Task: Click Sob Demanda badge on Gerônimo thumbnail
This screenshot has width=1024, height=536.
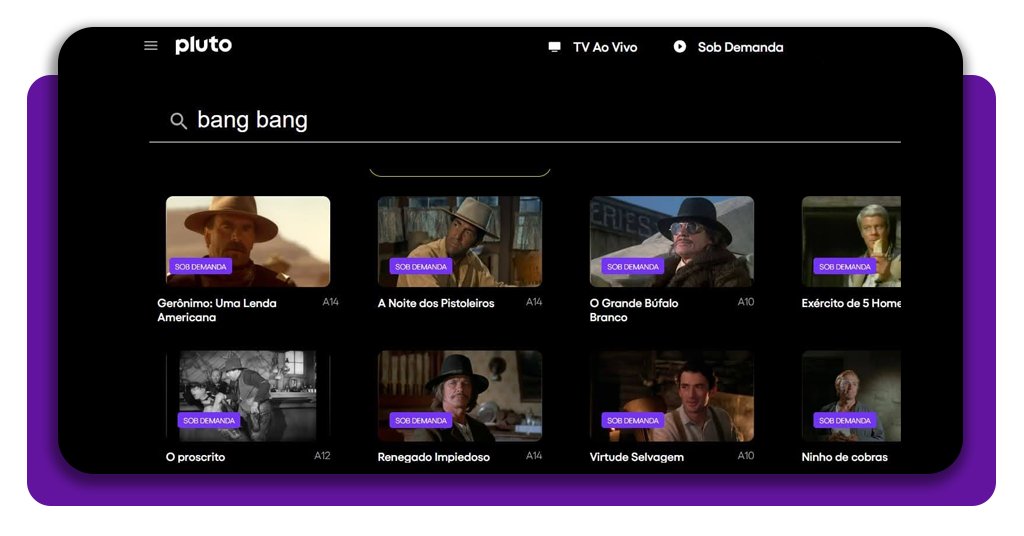Action: click(x=201, y=267)
